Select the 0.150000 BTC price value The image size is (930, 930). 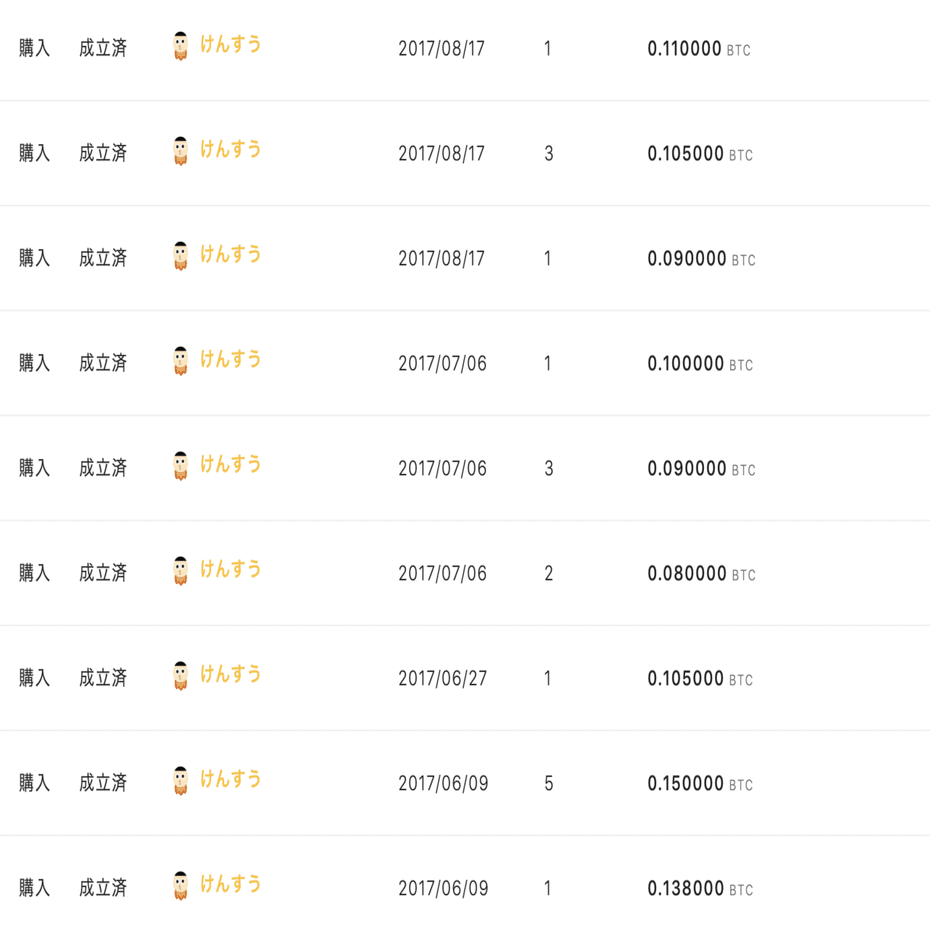point(700,784)
